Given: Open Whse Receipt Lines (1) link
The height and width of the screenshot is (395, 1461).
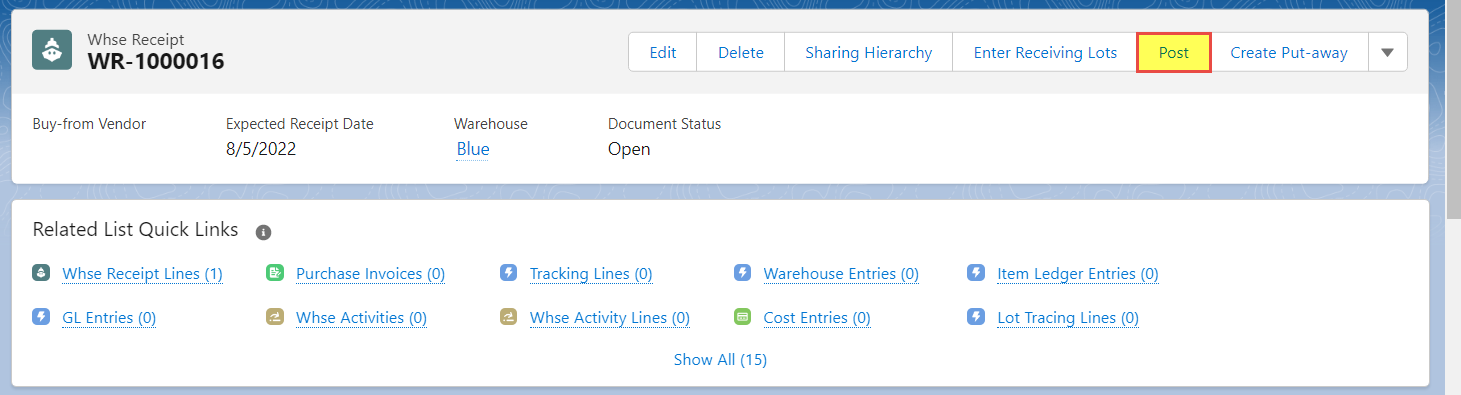Looking at the screenshot, I should click(142, 274).
